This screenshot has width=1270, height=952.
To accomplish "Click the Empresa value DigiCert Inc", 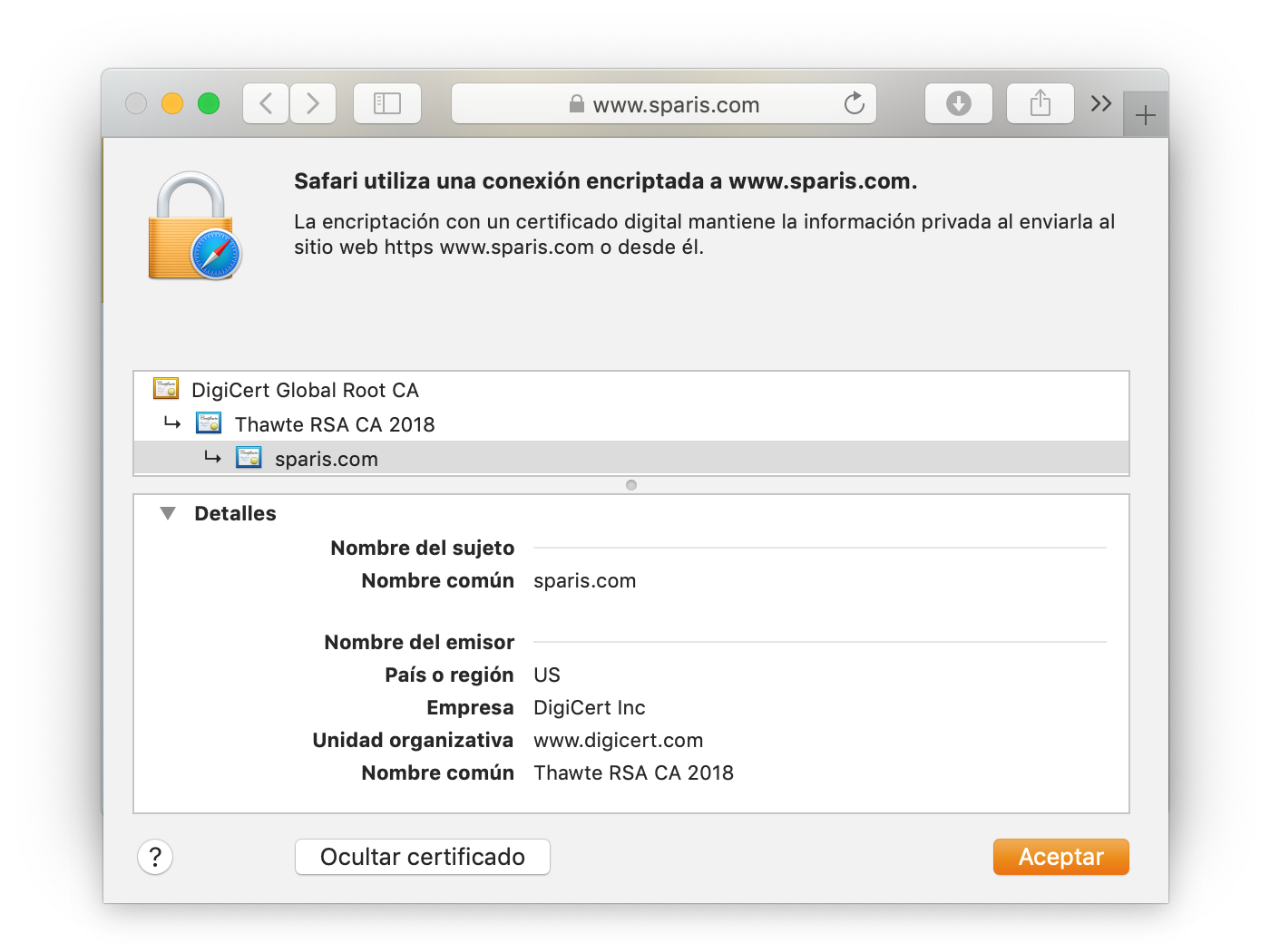I will coord(590,707).
